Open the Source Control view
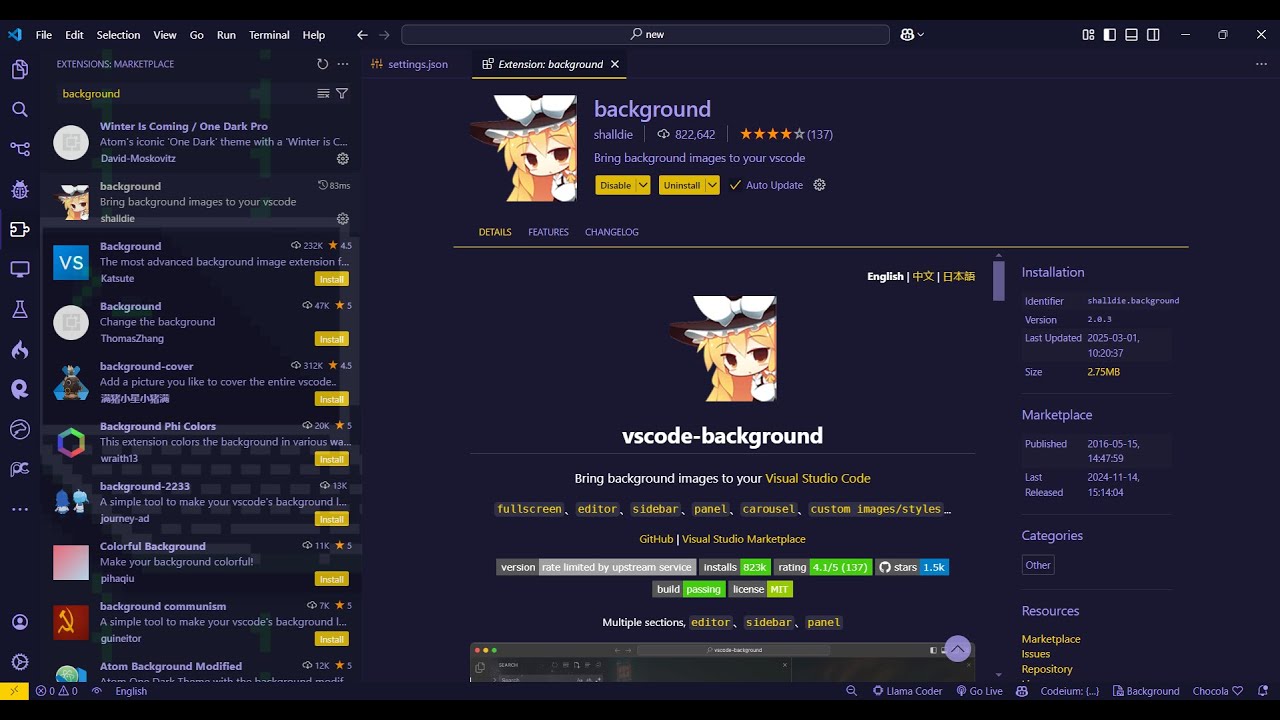 pyautogui.click(x=19, y=150)
